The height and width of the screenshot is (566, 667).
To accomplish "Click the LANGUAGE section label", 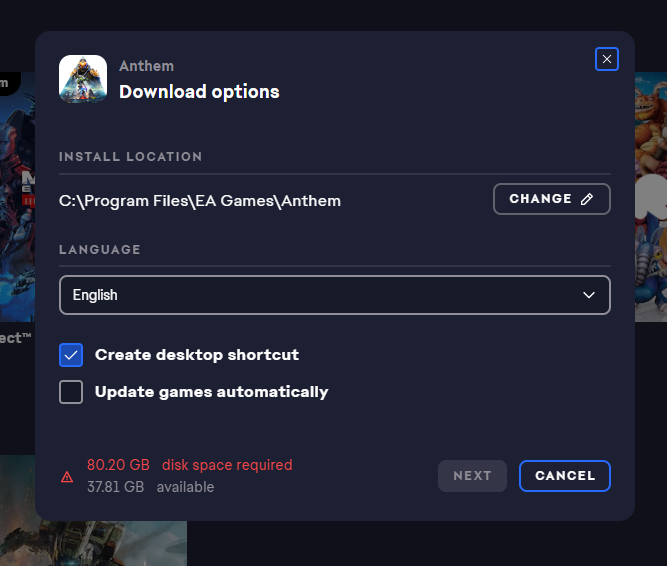I will 100,250.
